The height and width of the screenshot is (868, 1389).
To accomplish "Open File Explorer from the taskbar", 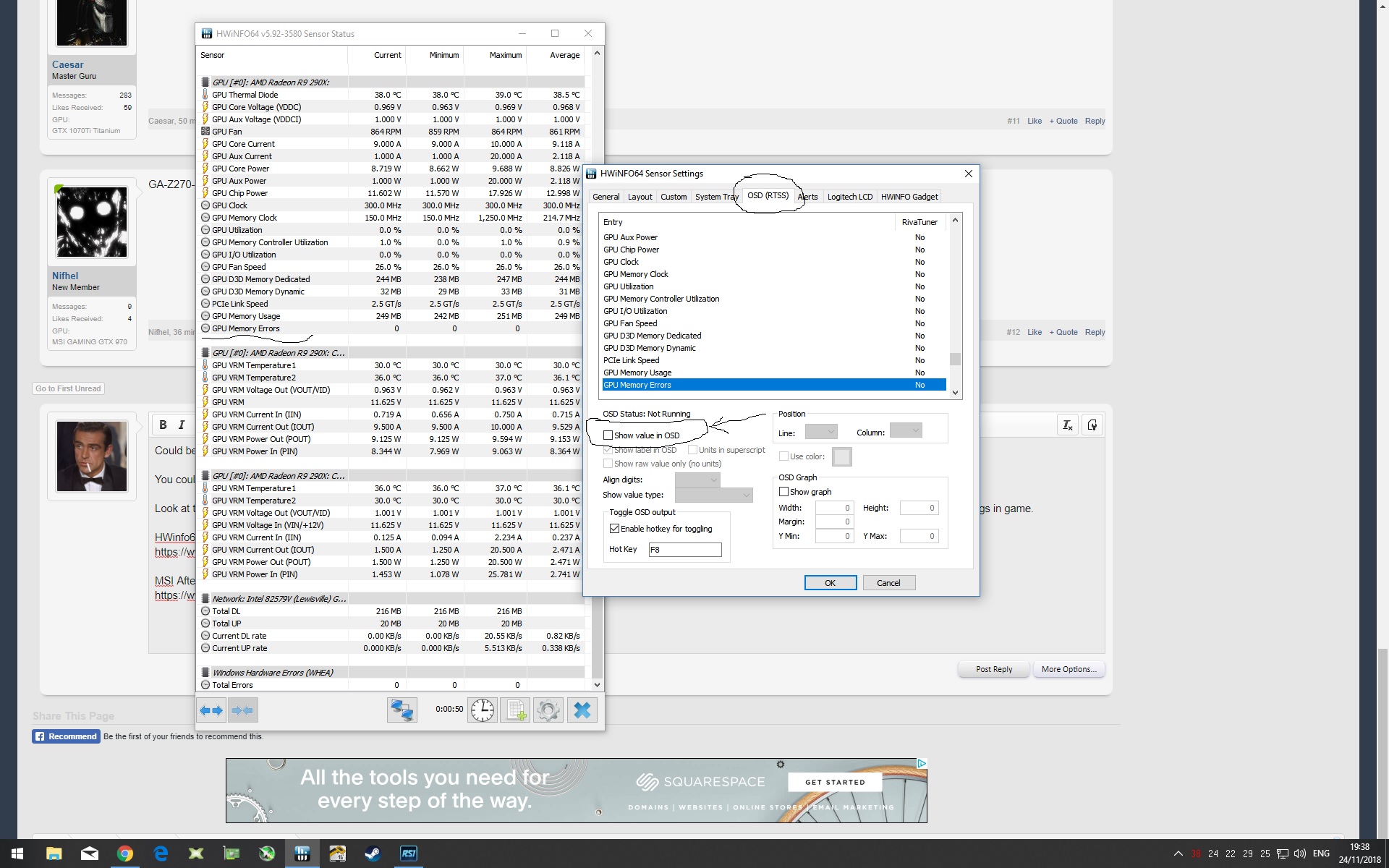I will 54,854.
